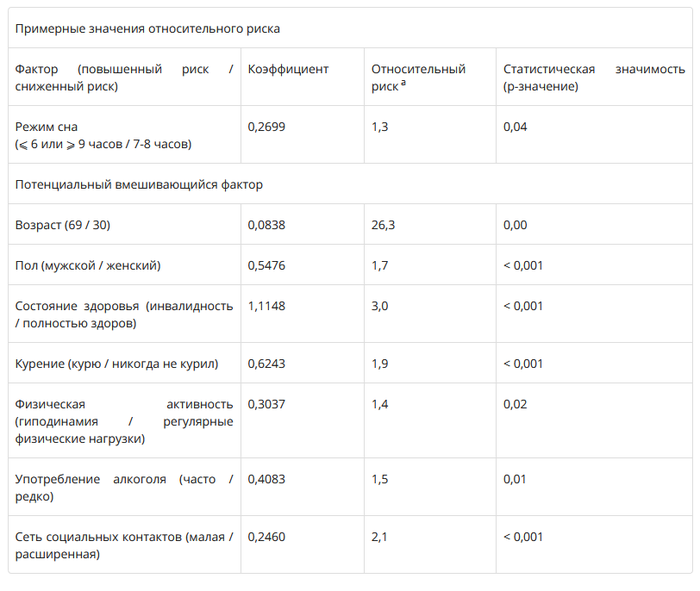Select the 'Возраст (69 / 30)' cell
700x591 pixels.
point(63,225)
